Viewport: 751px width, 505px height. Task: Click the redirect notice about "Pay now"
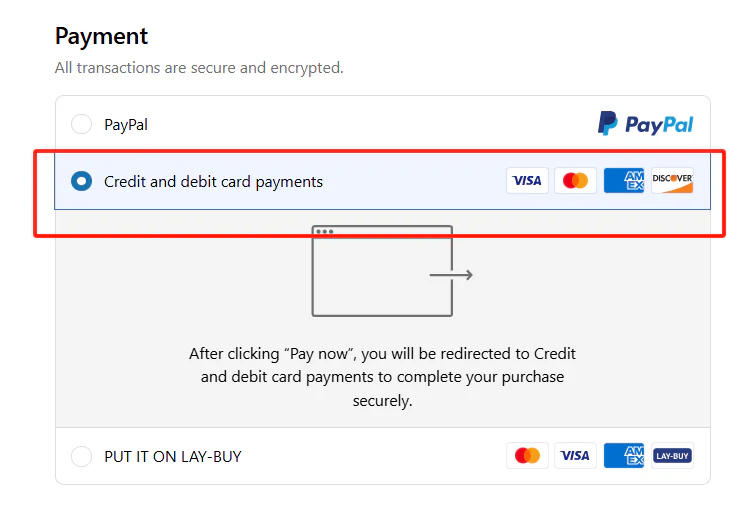[382, 377]
